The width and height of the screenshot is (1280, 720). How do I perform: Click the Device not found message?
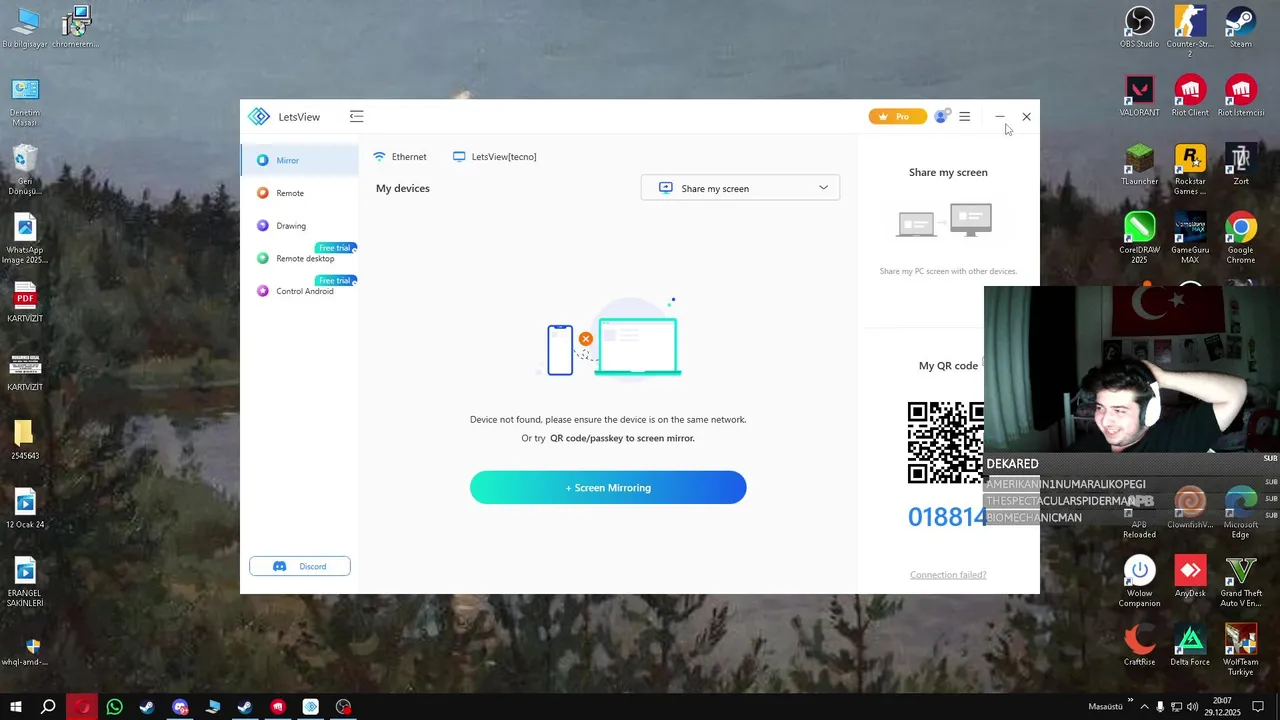coord(608,420)
